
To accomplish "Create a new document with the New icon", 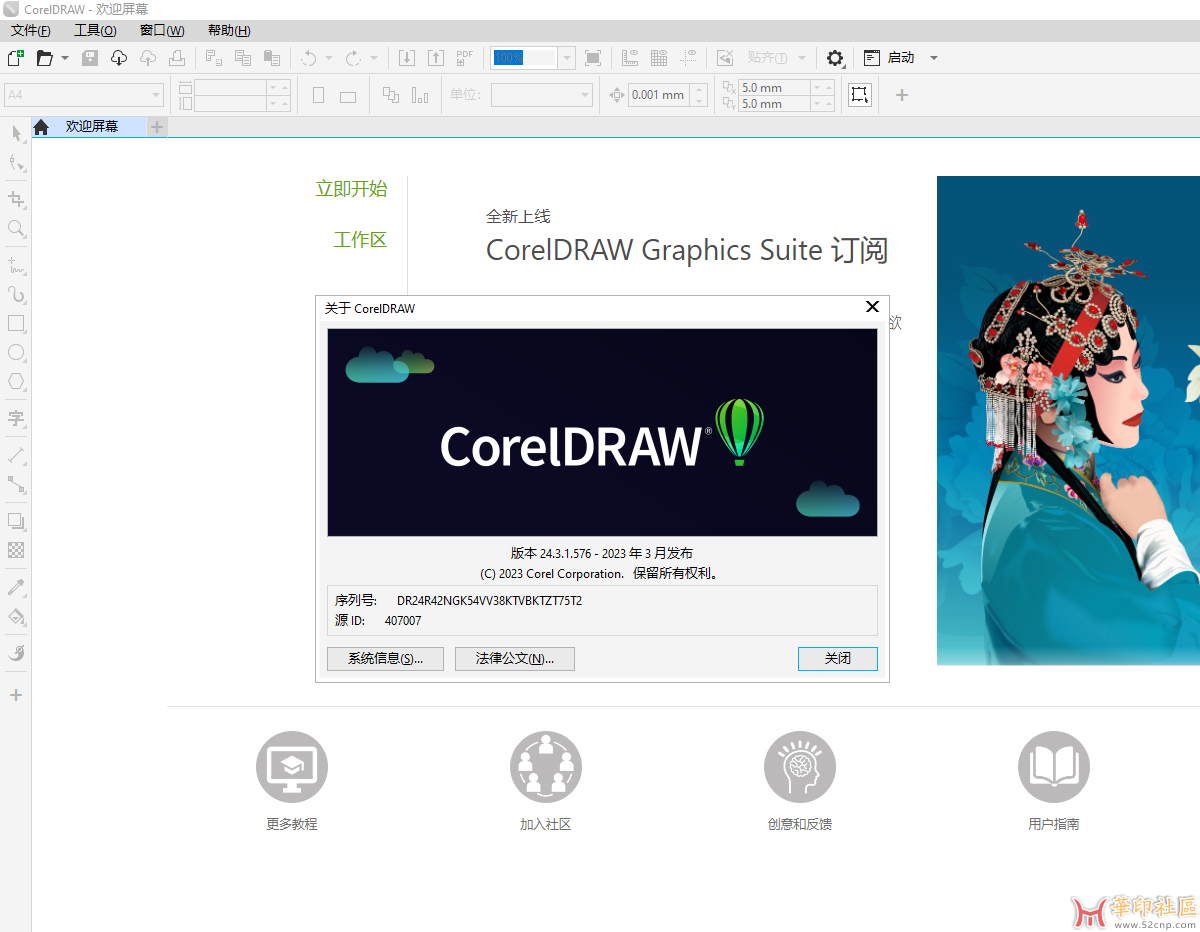I will pyautogui.click(x=15, y=58).
